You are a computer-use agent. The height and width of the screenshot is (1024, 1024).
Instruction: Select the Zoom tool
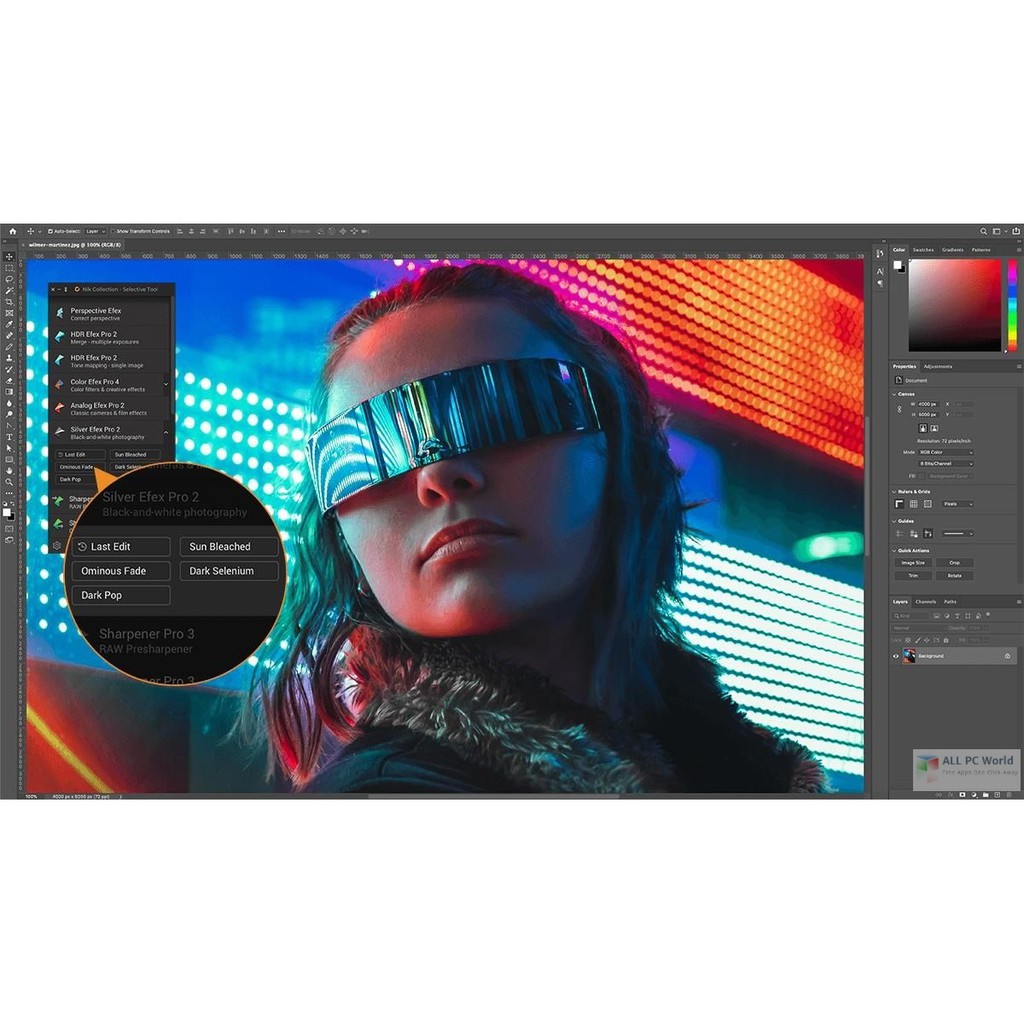coord(9,480)
